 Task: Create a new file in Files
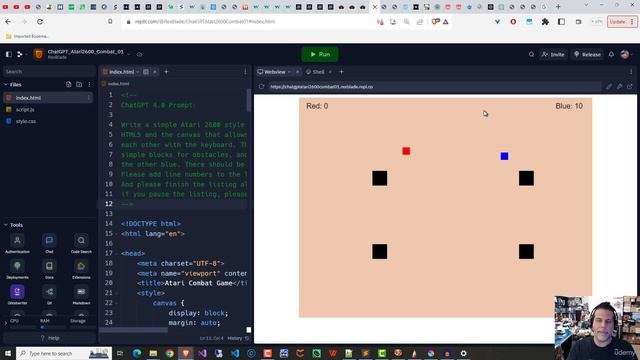(x=69, y=84)
